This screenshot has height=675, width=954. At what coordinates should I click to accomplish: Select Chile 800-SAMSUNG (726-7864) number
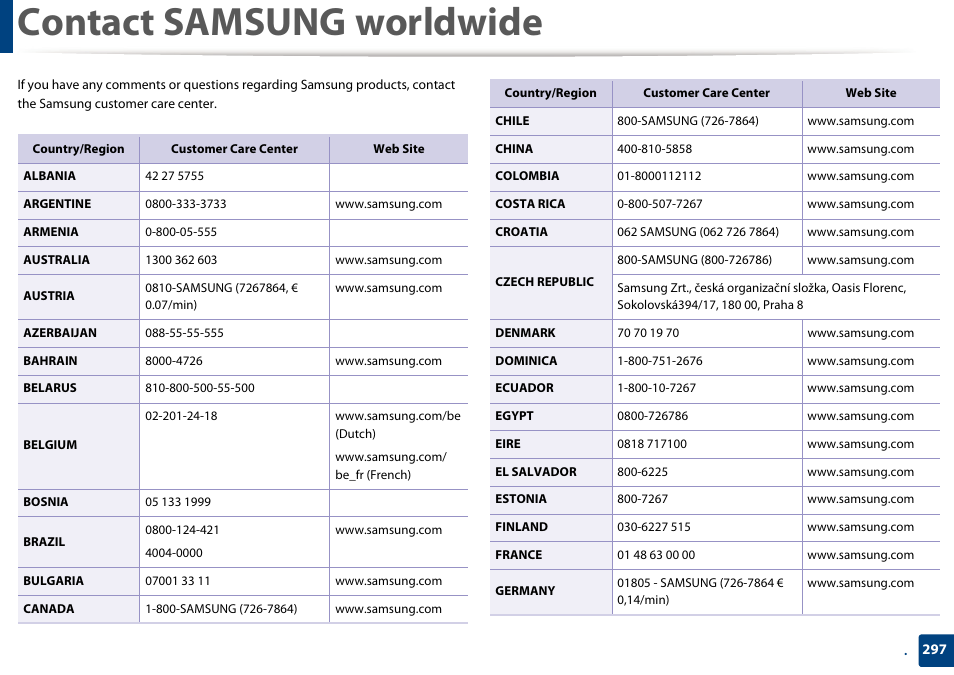coord(688,121)
